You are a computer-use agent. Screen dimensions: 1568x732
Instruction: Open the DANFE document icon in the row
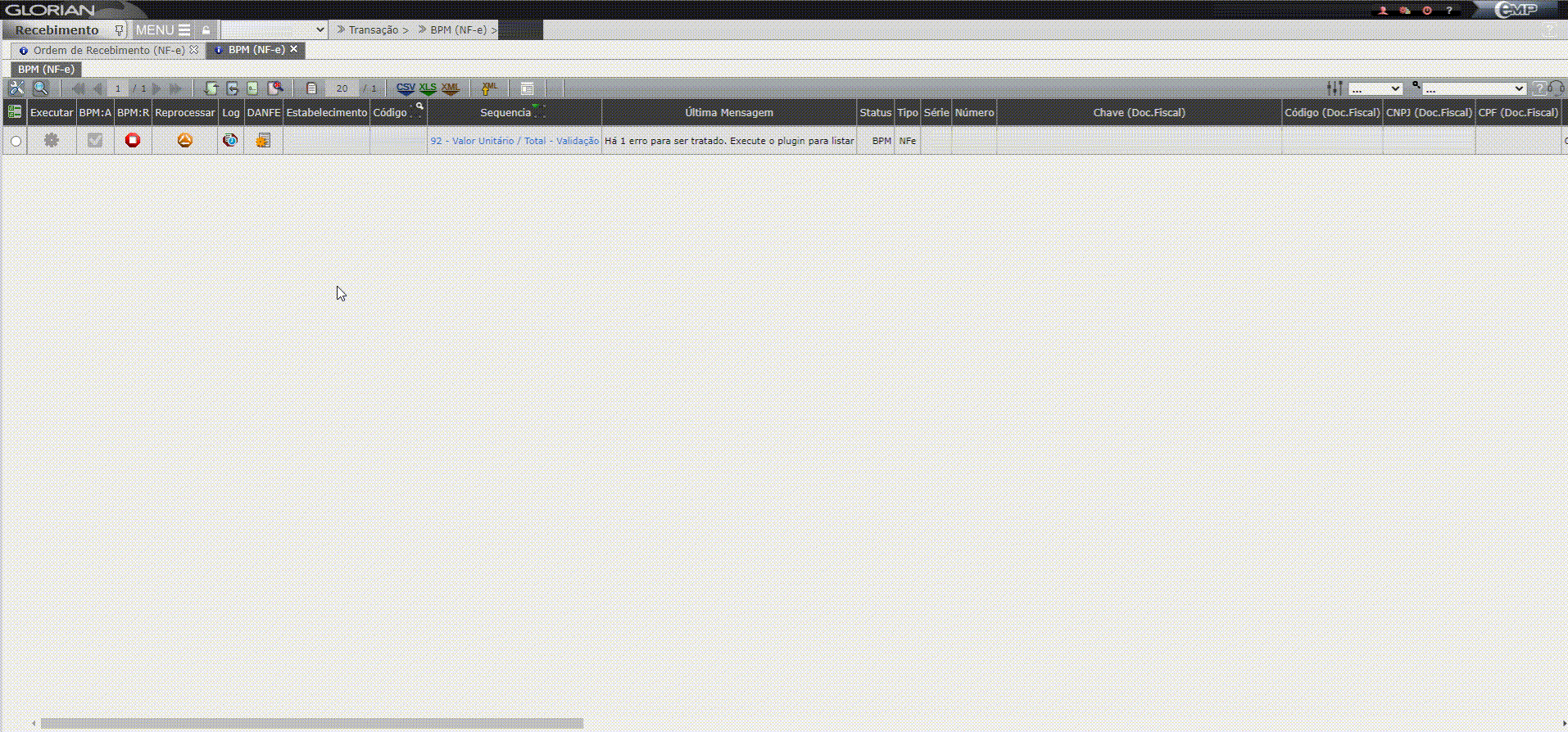click(263, 141)
